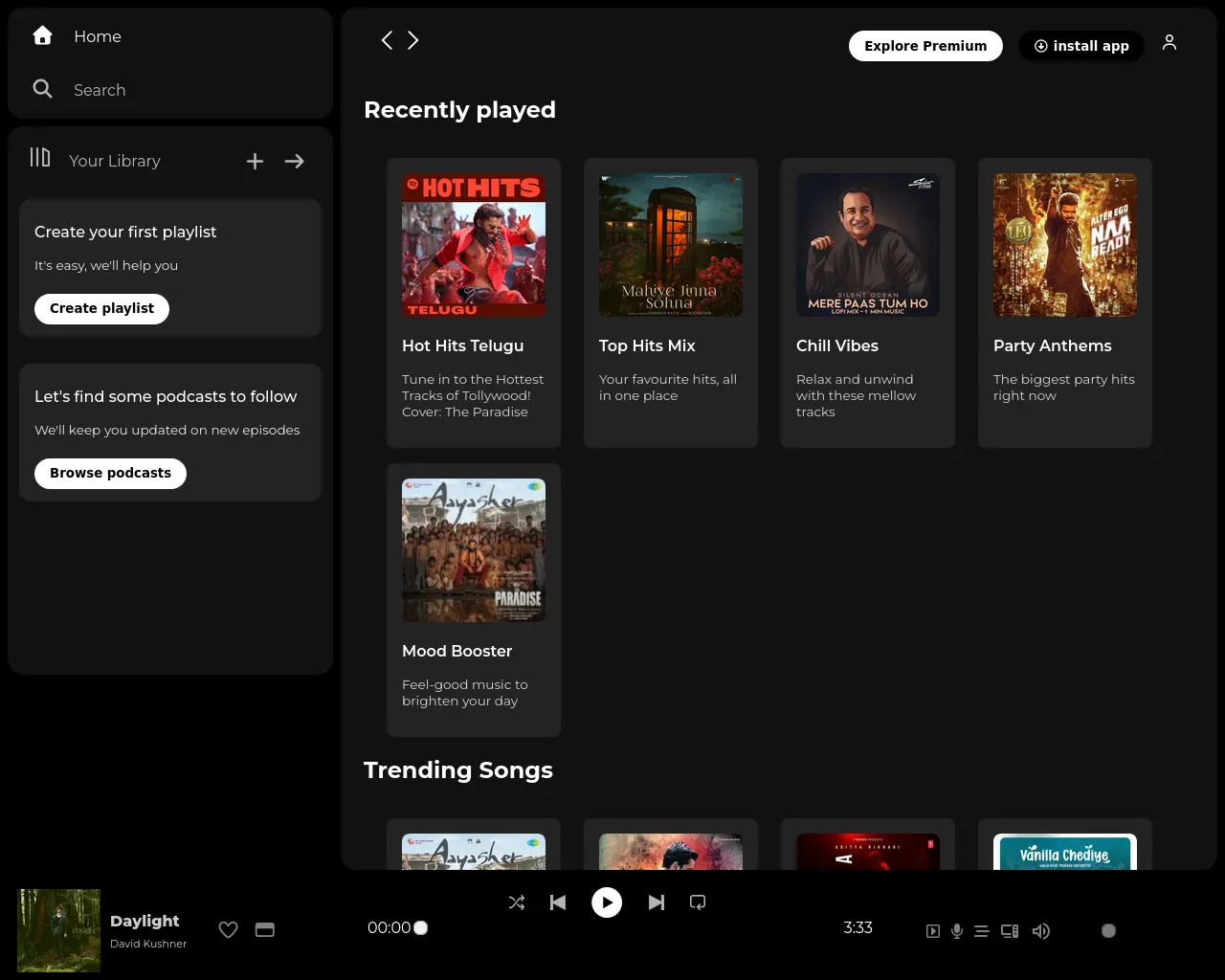
Task: Open the Hot Hits Telugu cover art
Action: 474,245
